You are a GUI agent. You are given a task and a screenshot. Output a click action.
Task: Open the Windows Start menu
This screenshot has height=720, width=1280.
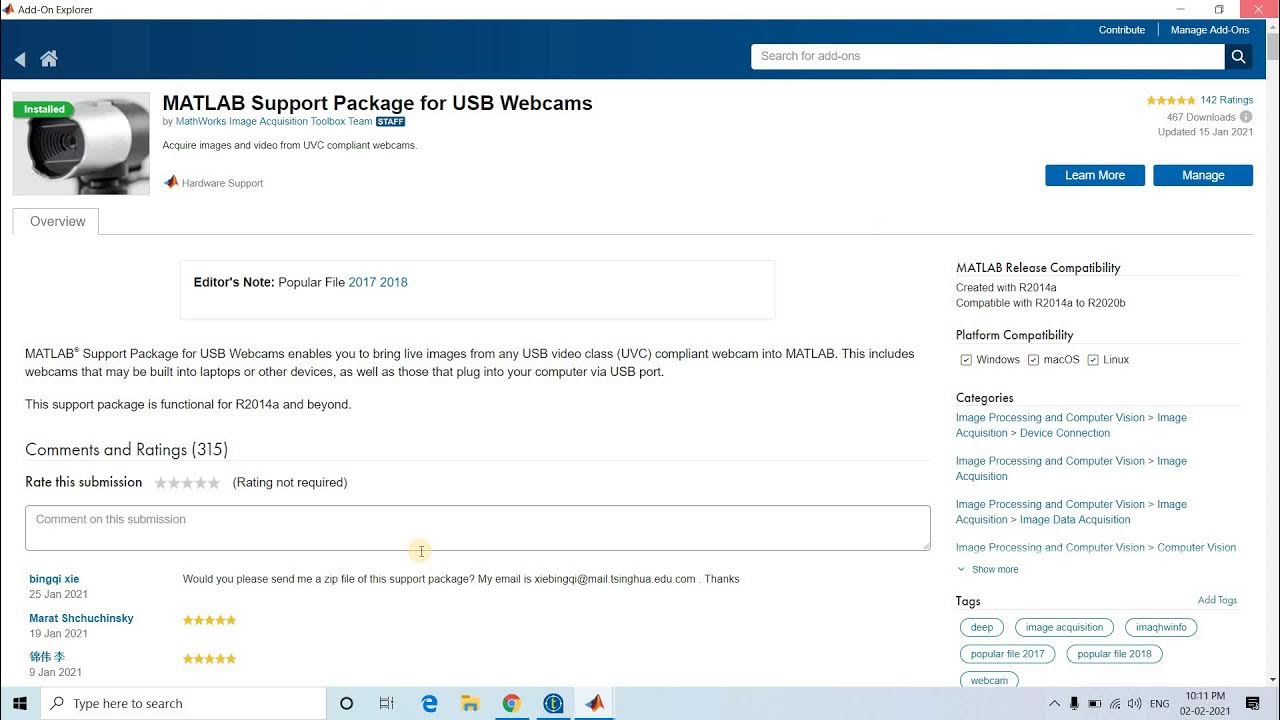(20, 703)
